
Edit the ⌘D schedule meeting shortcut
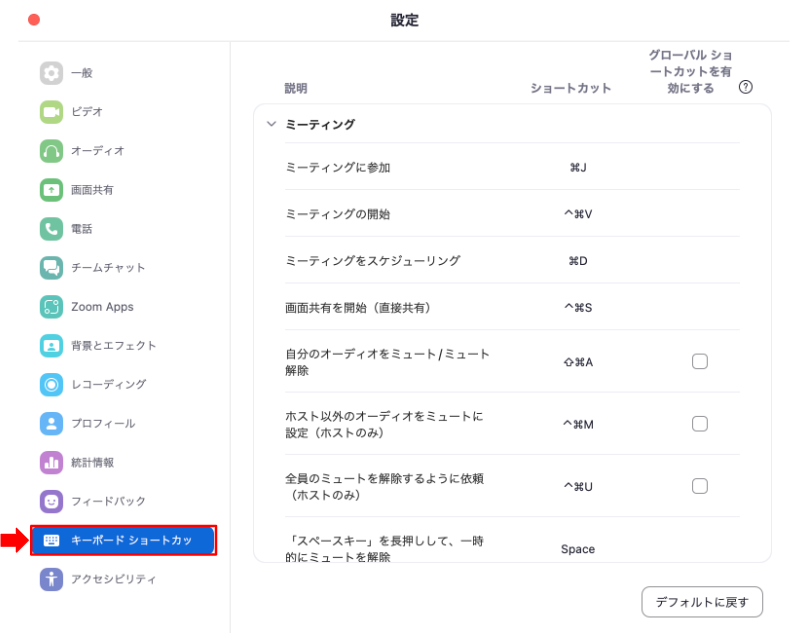[578, 261]
